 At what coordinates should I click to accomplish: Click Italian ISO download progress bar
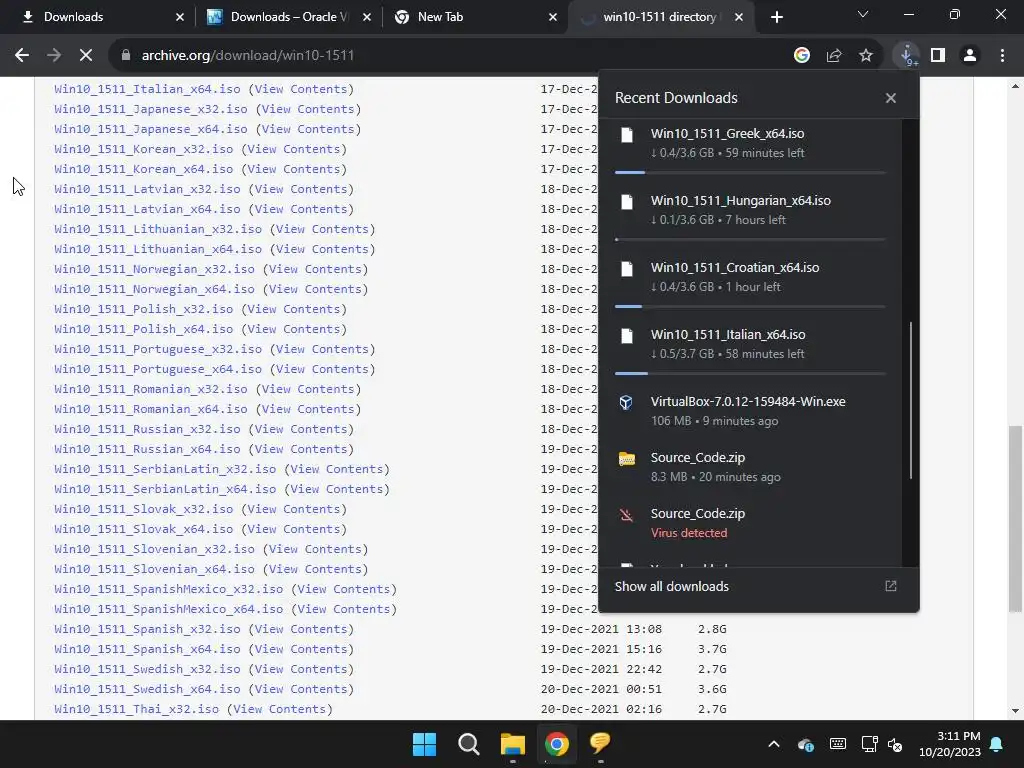tap(750, 374)
